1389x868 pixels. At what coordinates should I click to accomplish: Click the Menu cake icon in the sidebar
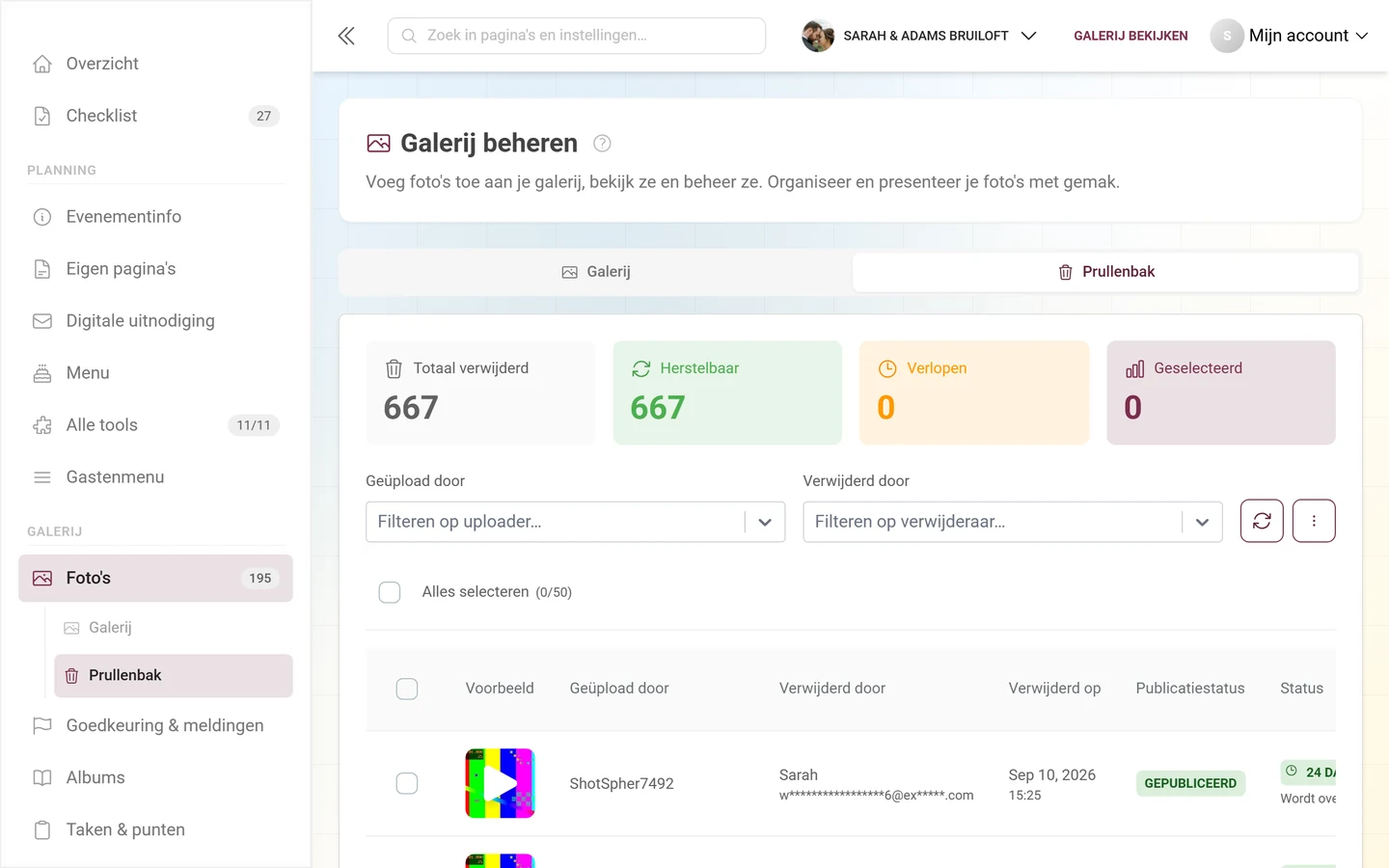[x=42, y=373]
